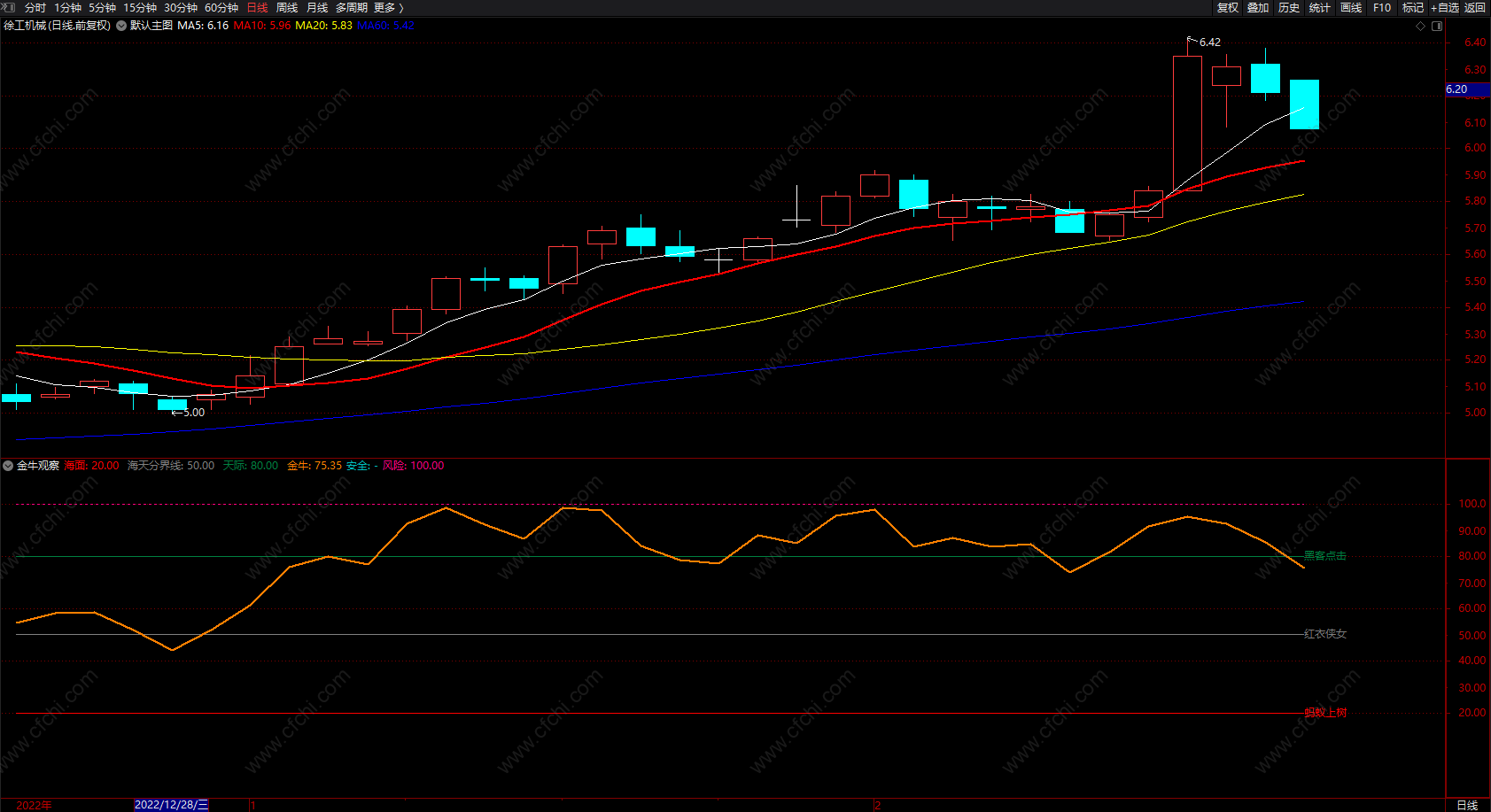Click the 5.00 low price annotation

pos(194,413)
